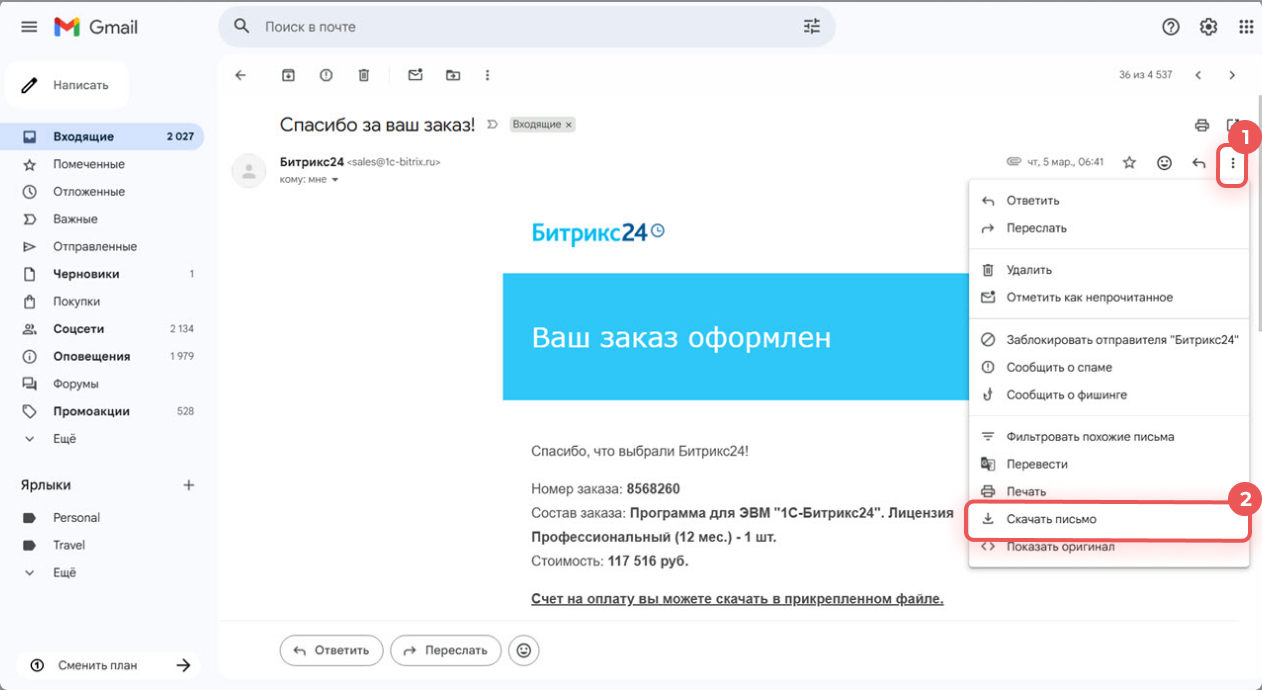Click the archive icon in the toolbar
The image size is (1262, 690).
point(288,75)
